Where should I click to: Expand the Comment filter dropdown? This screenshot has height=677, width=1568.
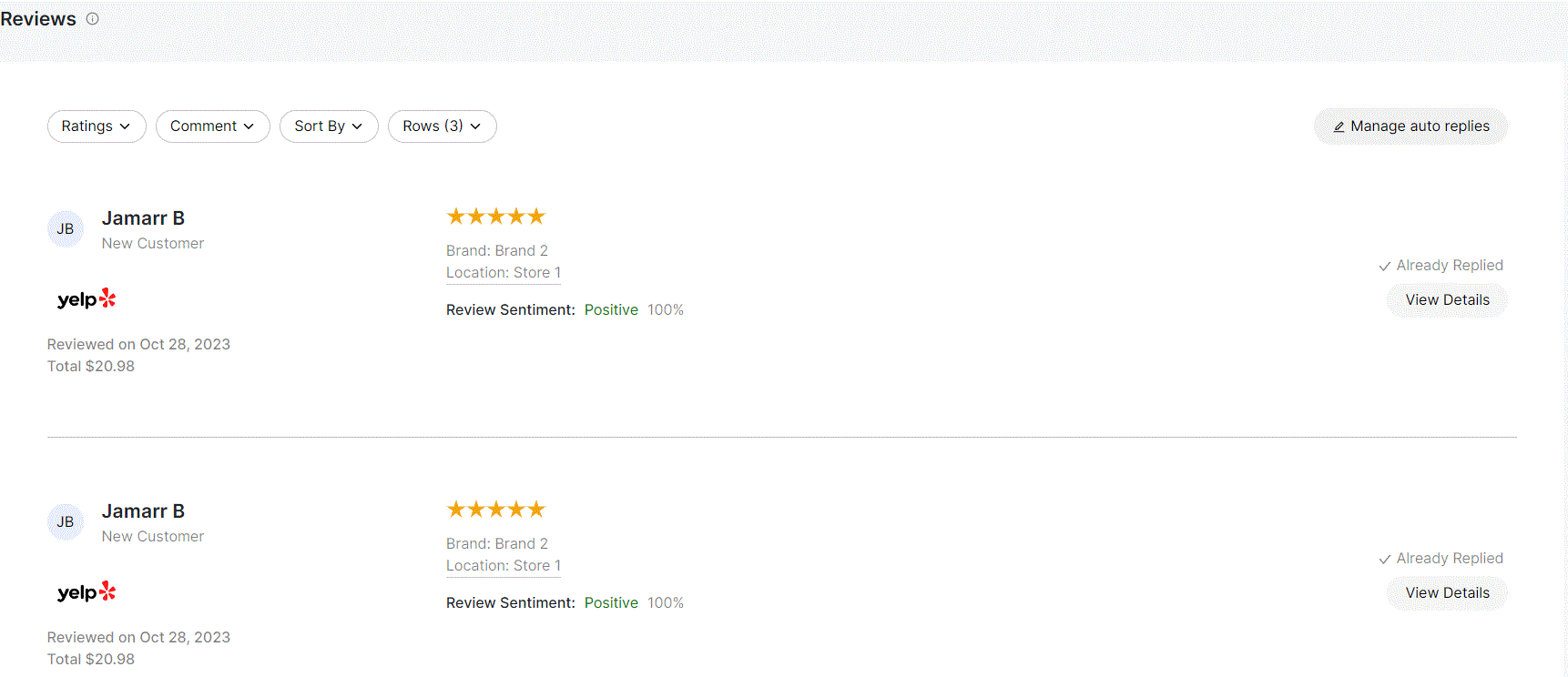(212, 126)
